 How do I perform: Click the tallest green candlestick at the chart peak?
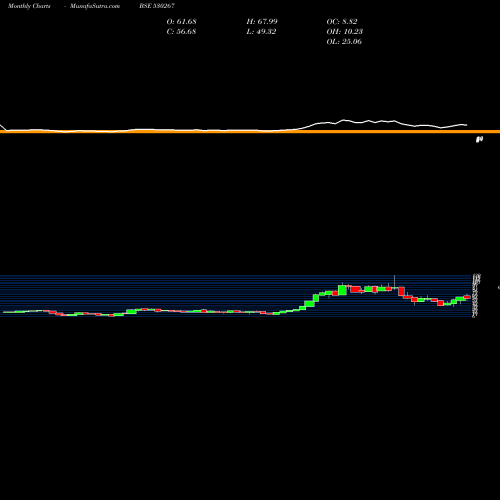pyautogui.click(x=342, y=290)
